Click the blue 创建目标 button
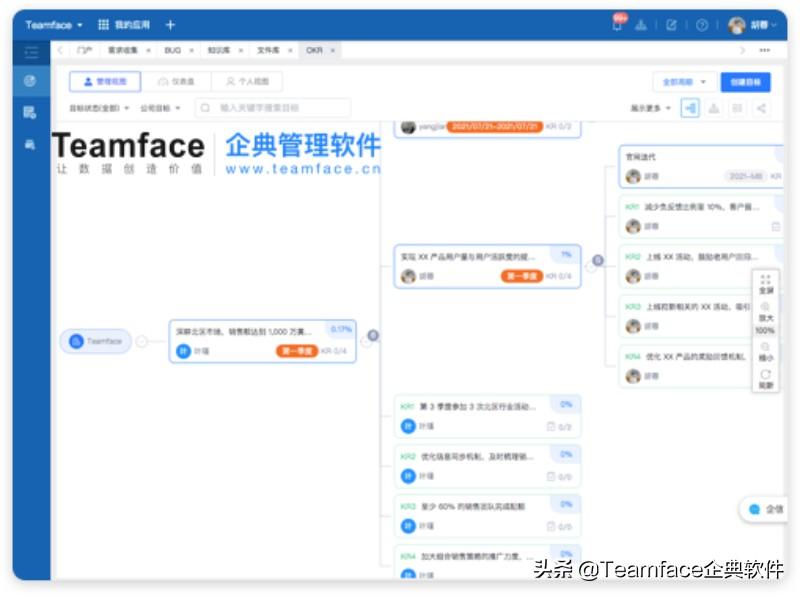Image resolution: width=800 pixels, height=596 pixels. [x=745, y=82]
